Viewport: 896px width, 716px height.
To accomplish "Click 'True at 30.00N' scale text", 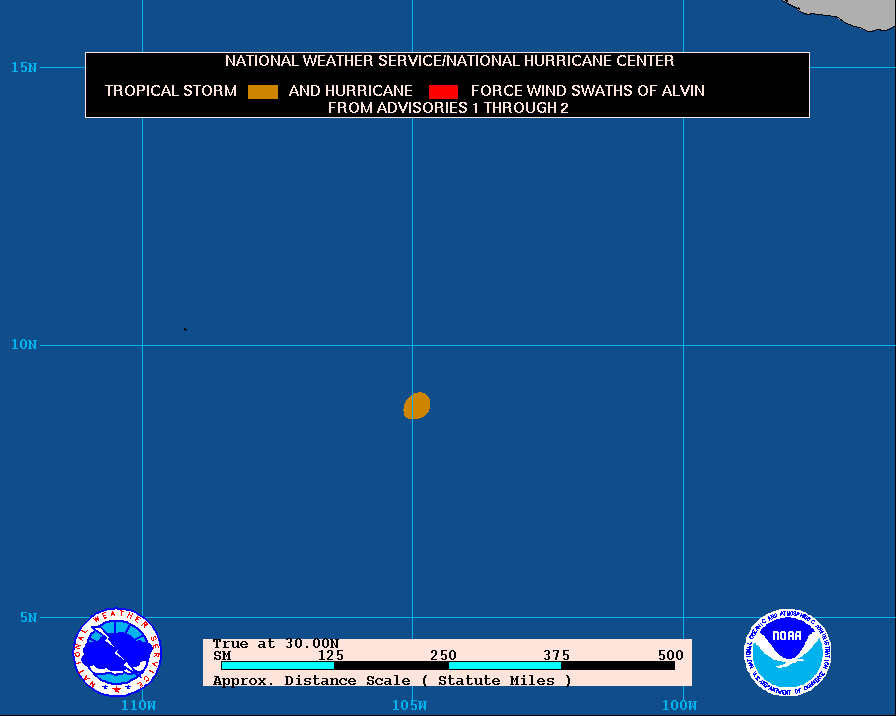I will tap(275, 644).
